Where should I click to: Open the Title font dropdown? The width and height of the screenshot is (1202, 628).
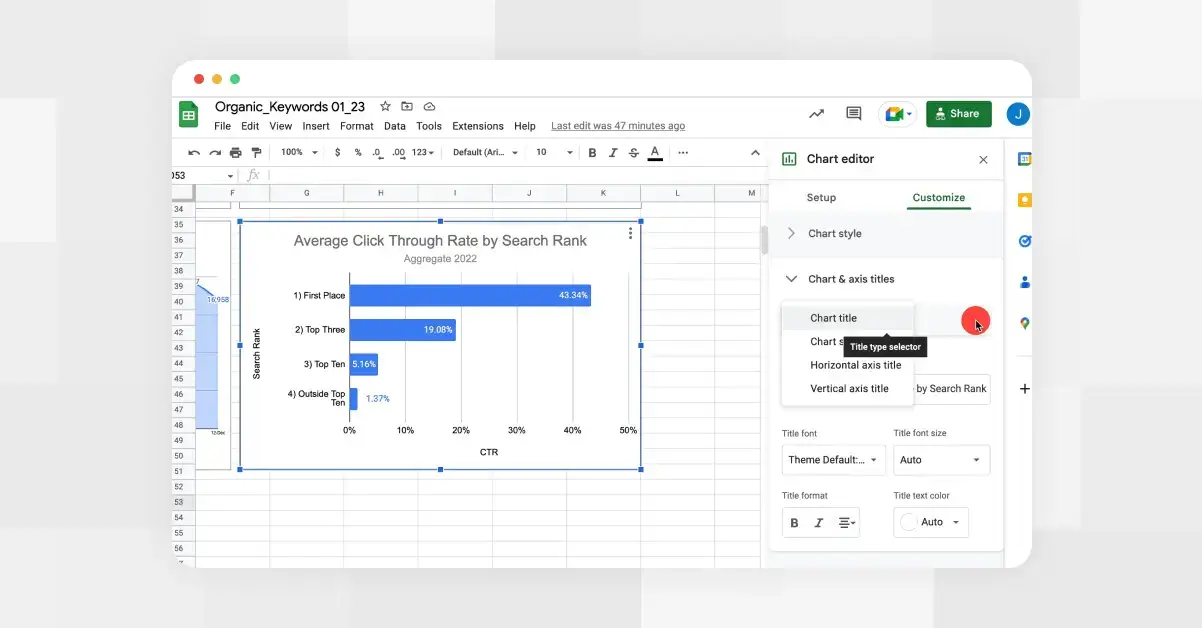833,459
